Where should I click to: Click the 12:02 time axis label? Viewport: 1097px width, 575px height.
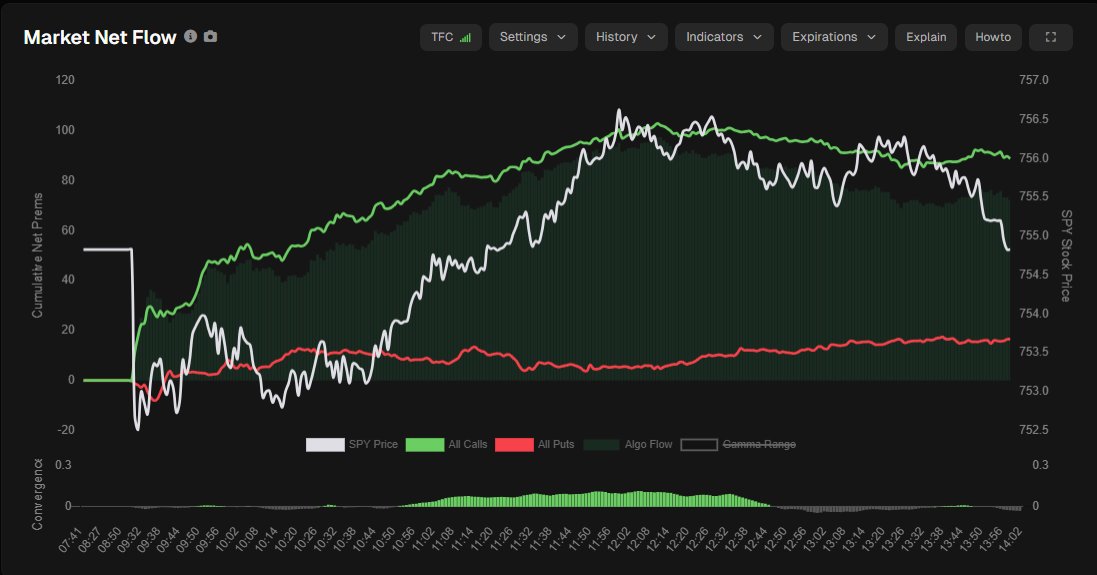pos(618,538)
